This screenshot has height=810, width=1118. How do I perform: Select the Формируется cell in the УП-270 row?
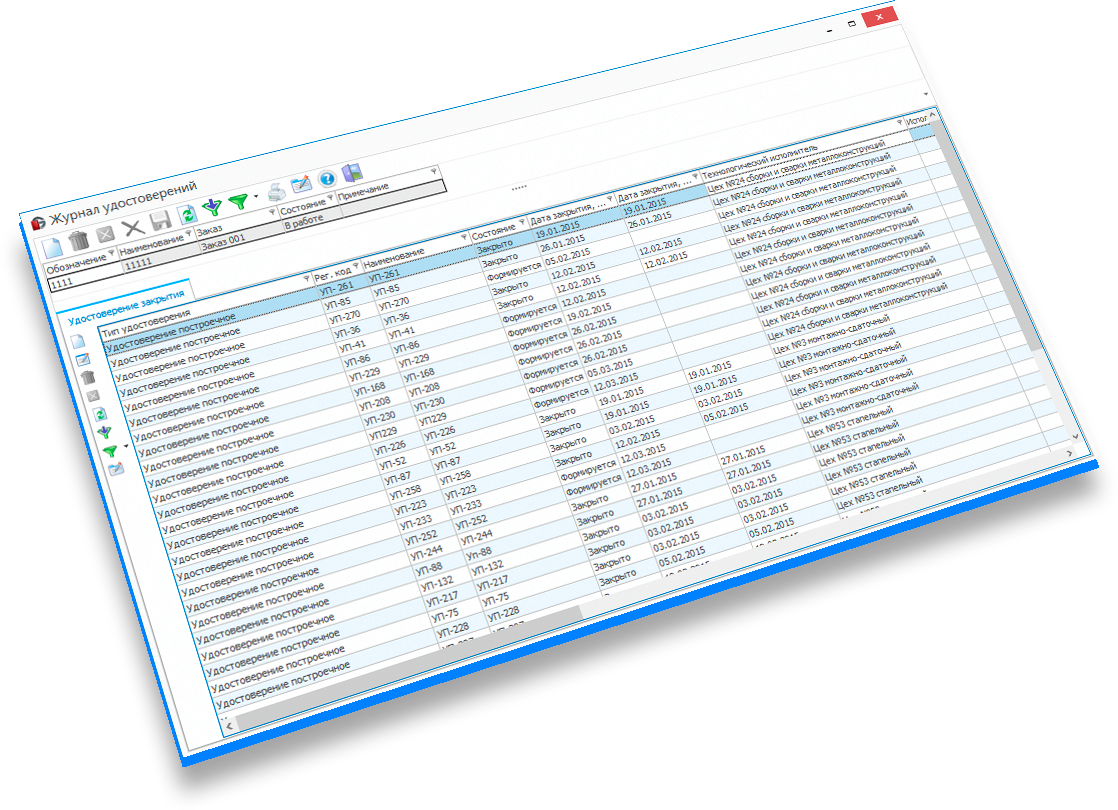click(513, 270)
